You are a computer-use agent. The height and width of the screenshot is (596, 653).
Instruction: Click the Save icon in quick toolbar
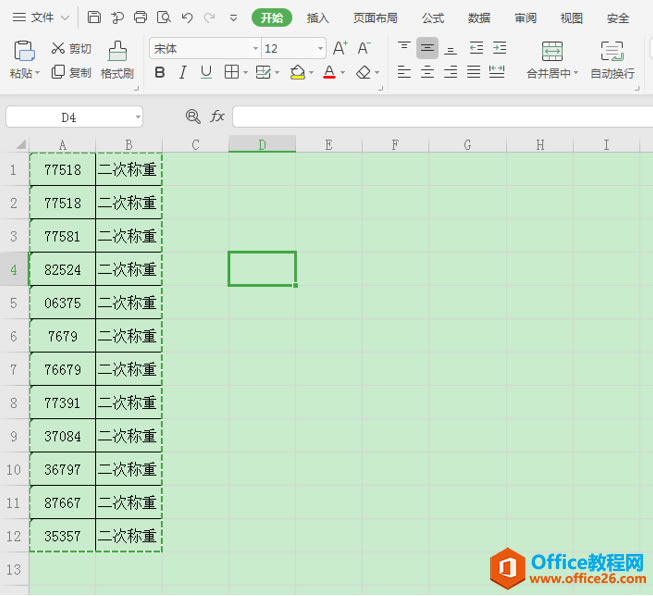[x=94, y=17]
